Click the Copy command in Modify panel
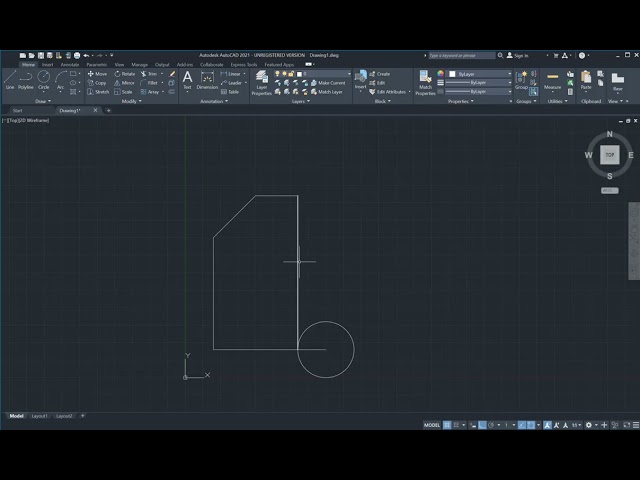The image size is (640, 480). [x=97, y=83]
